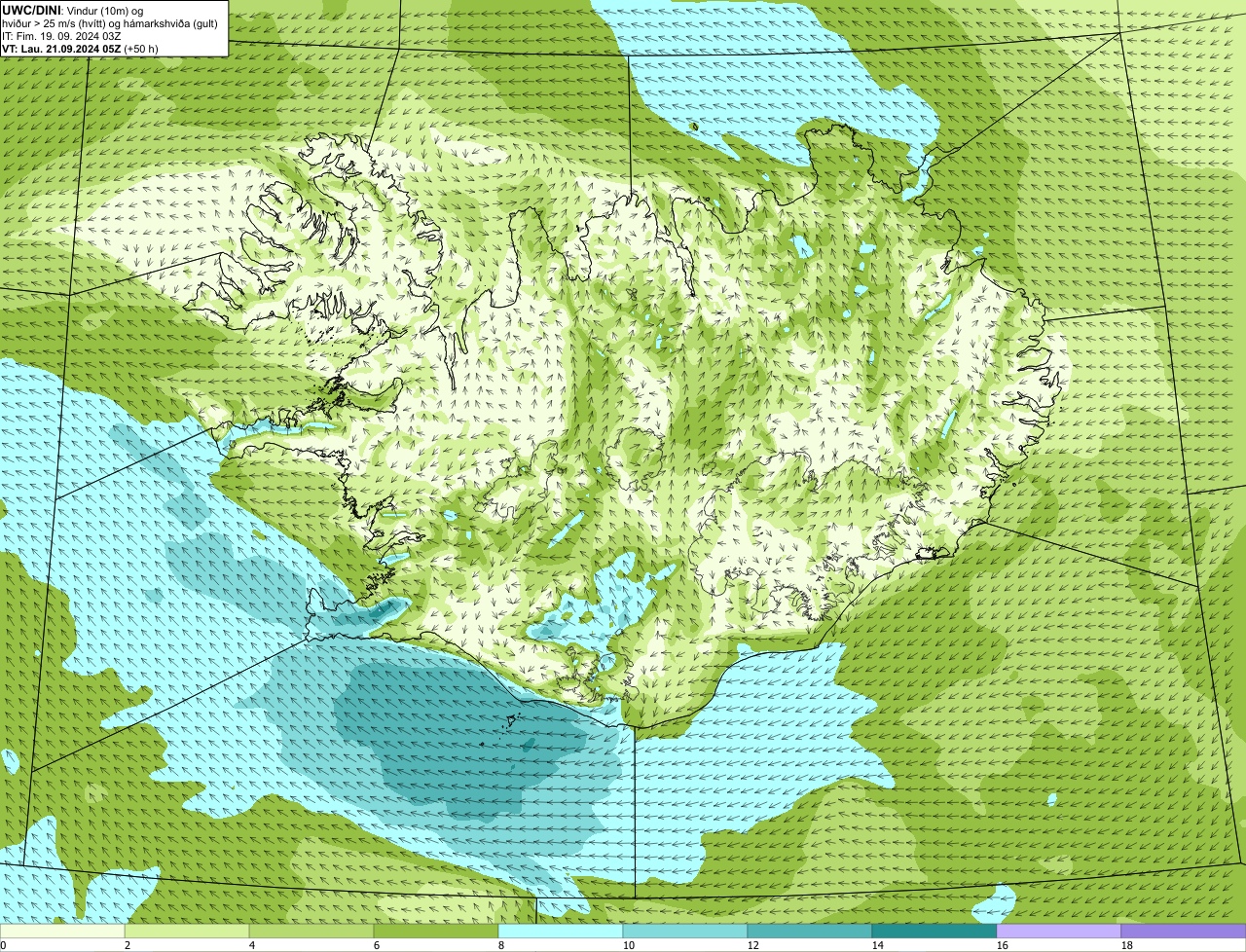This screenshot has width=1246, height=952.
Task: Click the purple colorbar swatch above 18
Action: tap(1184, 932)
